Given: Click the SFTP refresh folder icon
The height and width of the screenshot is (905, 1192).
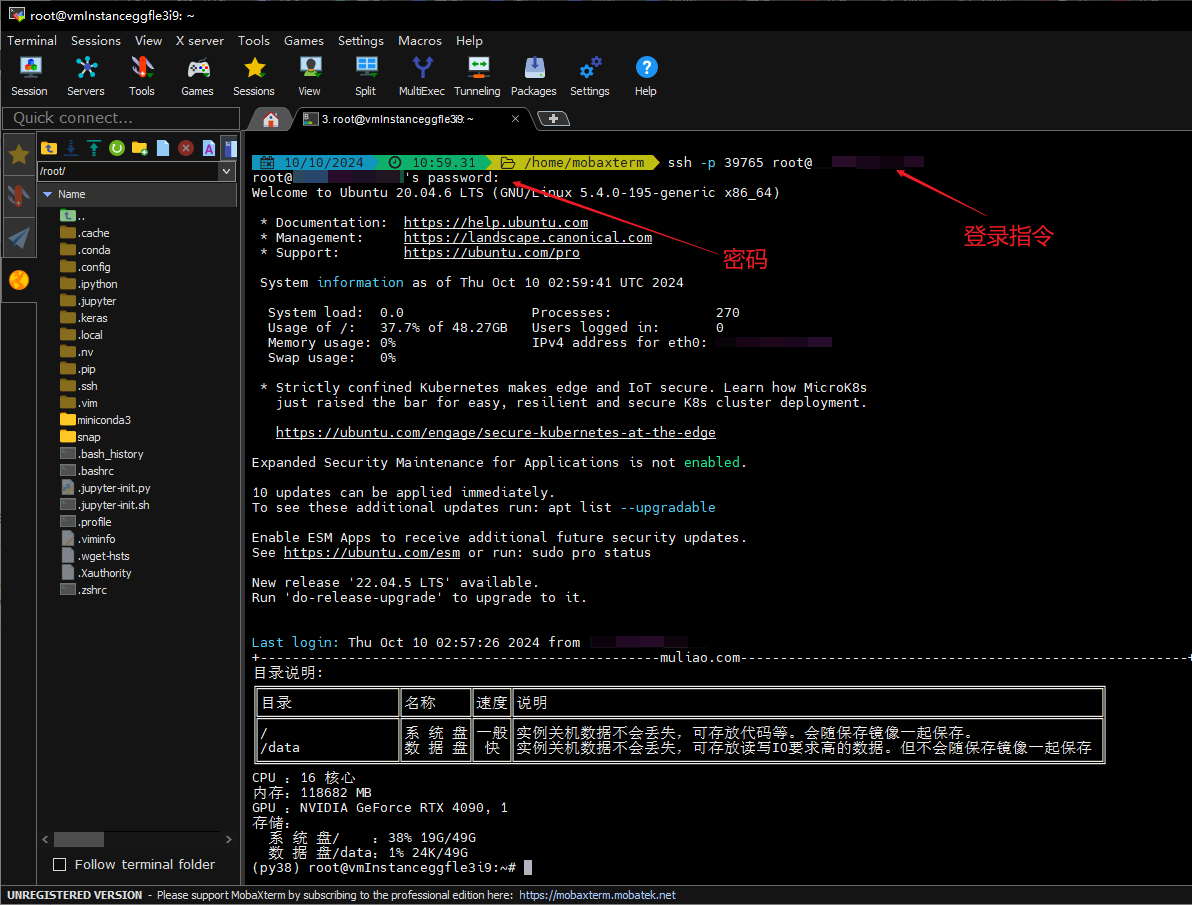Looking at the screenshot, I should point(117,148).
